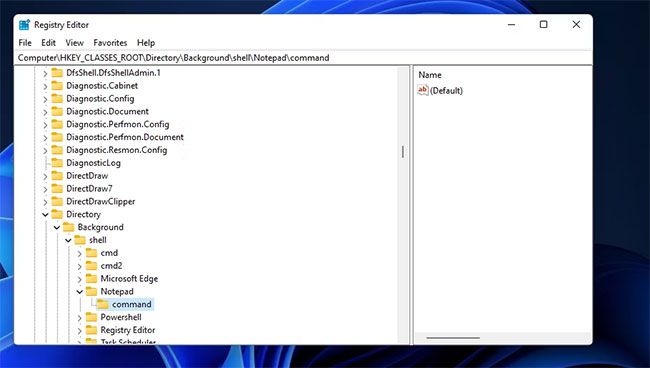
Task: Select the Powershell folder icon
Action: coord(91,317)
